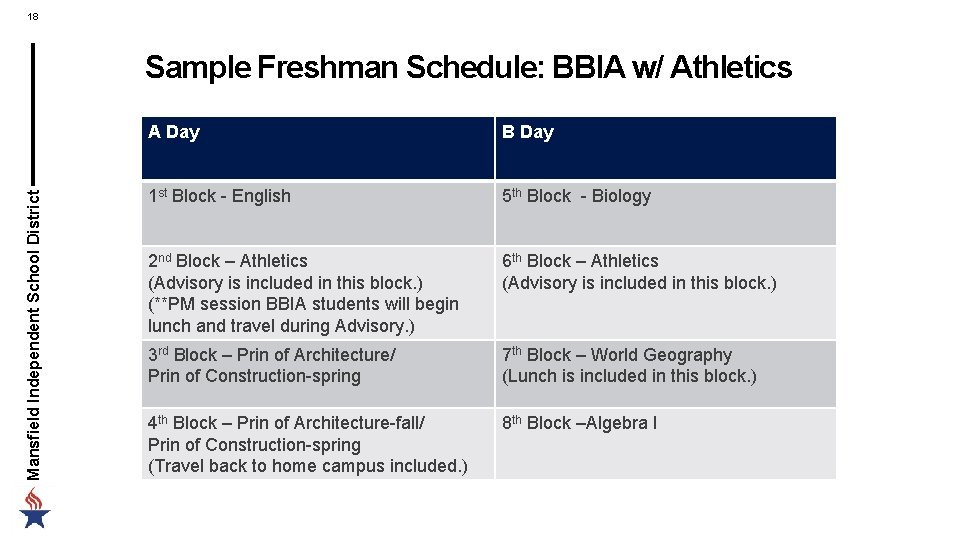Click the 7th Block – World Geography line
This screenshot has width=960, height=540.
pyautogui.click(x=617, y=355)
